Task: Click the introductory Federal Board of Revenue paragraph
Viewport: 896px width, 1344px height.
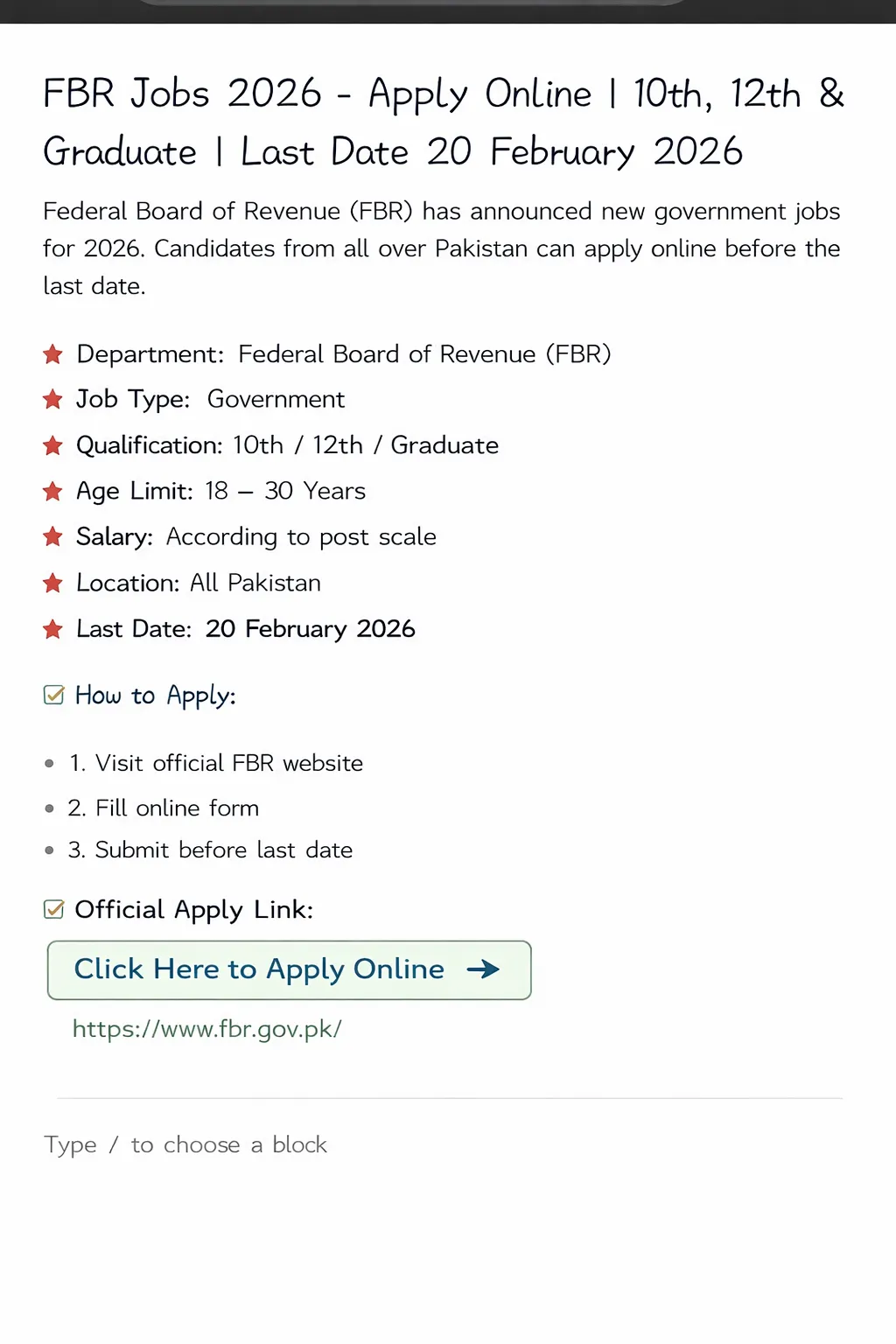Action: click(x=441, y=248)
